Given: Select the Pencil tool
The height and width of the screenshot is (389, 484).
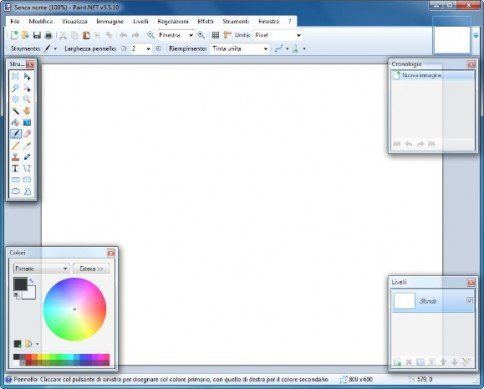Looking at the screenshot, I should (x=15, y=145).
